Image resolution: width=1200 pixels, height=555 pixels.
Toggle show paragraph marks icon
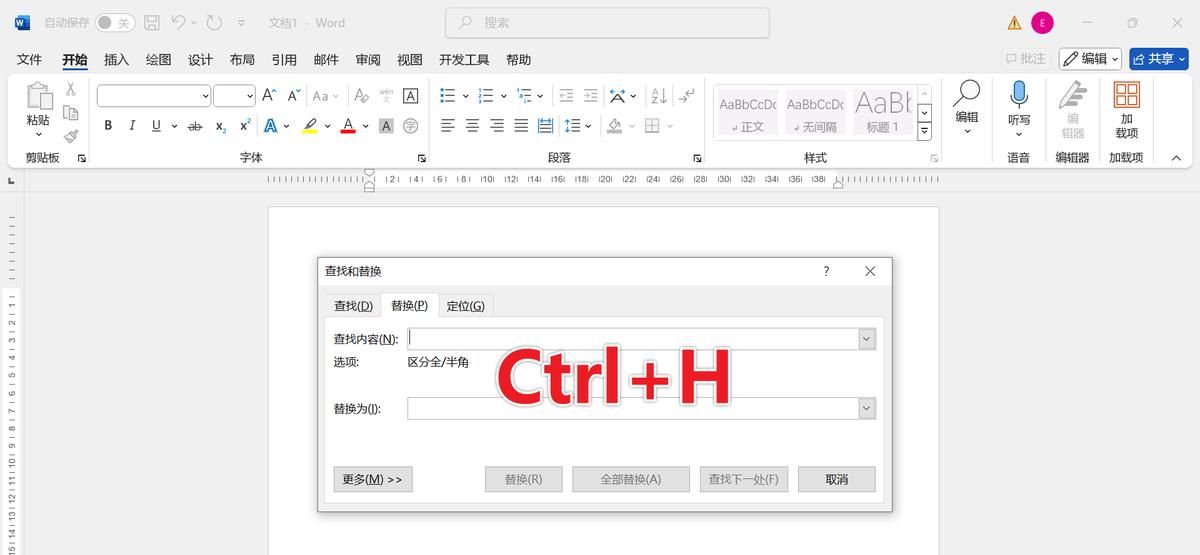click(x=686, y=96)
